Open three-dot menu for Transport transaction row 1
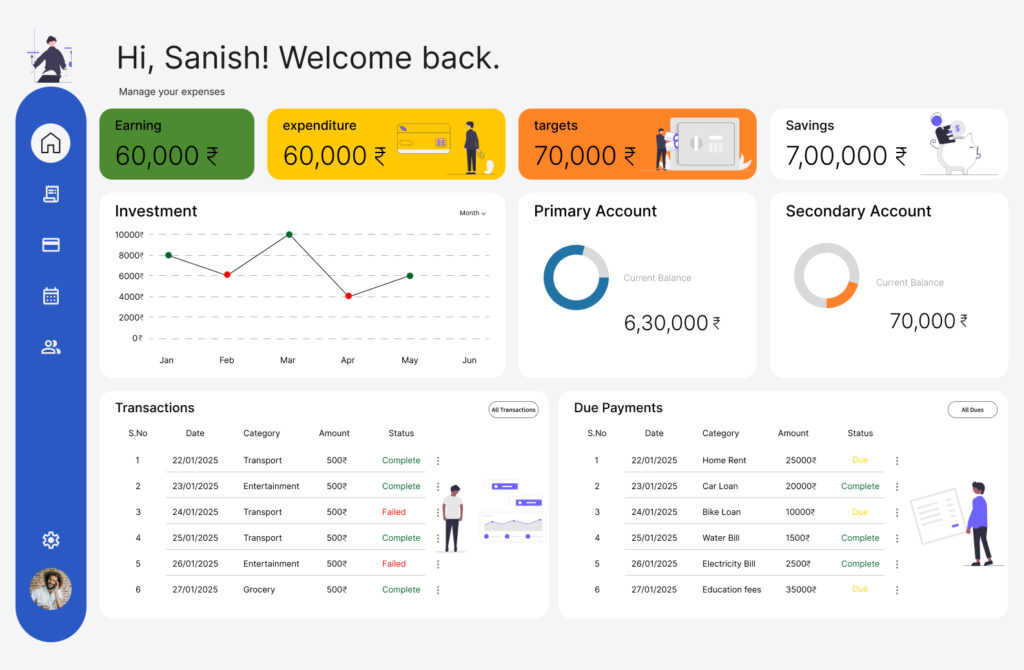The height and width of the screenshot is (670, 1024). pos(437,461)
